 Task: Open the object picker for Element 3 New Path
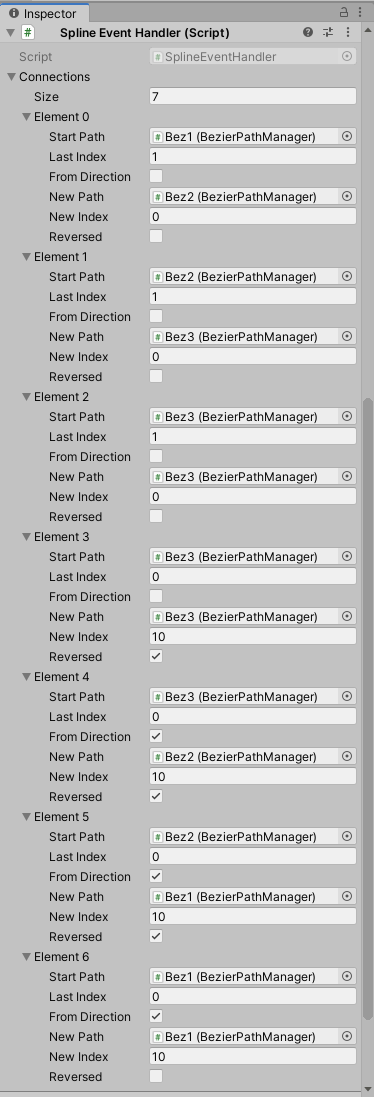pos(347,616)
